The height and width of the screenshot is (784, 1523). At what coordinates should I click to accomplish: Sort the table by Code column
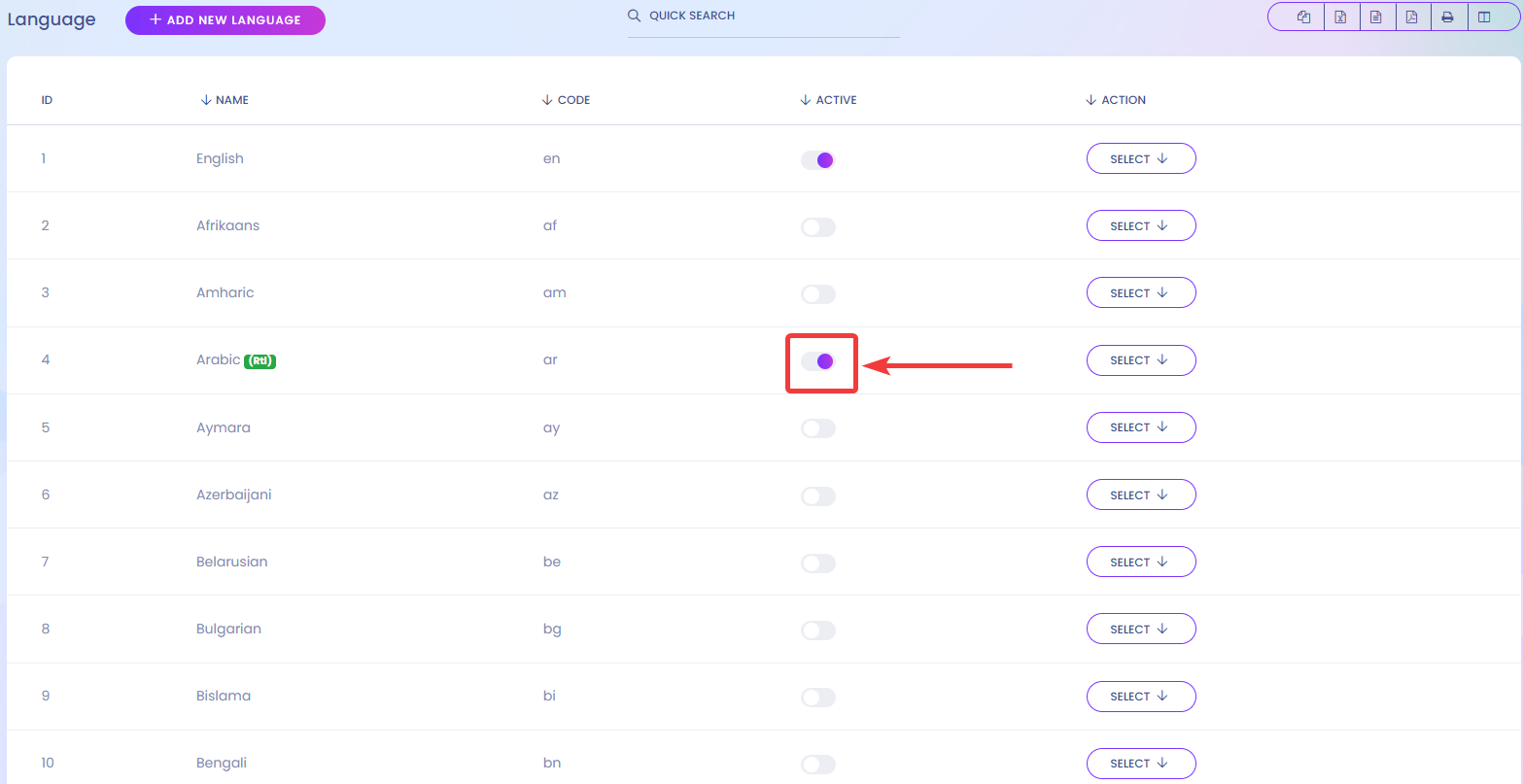[566, 100]
